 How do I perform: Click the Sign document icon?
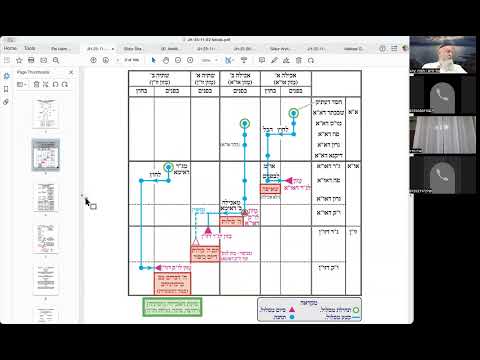(286, 60)
